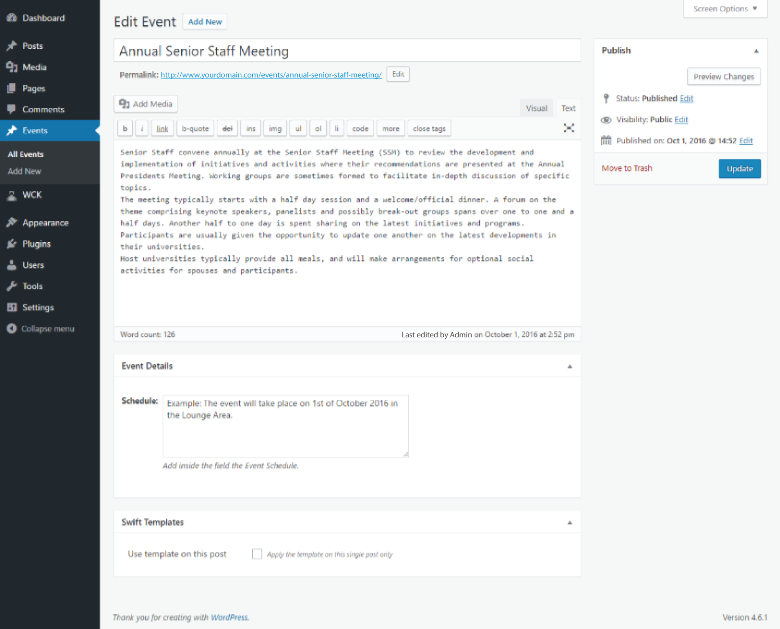Enable Use template on this post checkbox
Image resolution: width=780 pixels, height=629 pixels.
click(x=257, y=554)
